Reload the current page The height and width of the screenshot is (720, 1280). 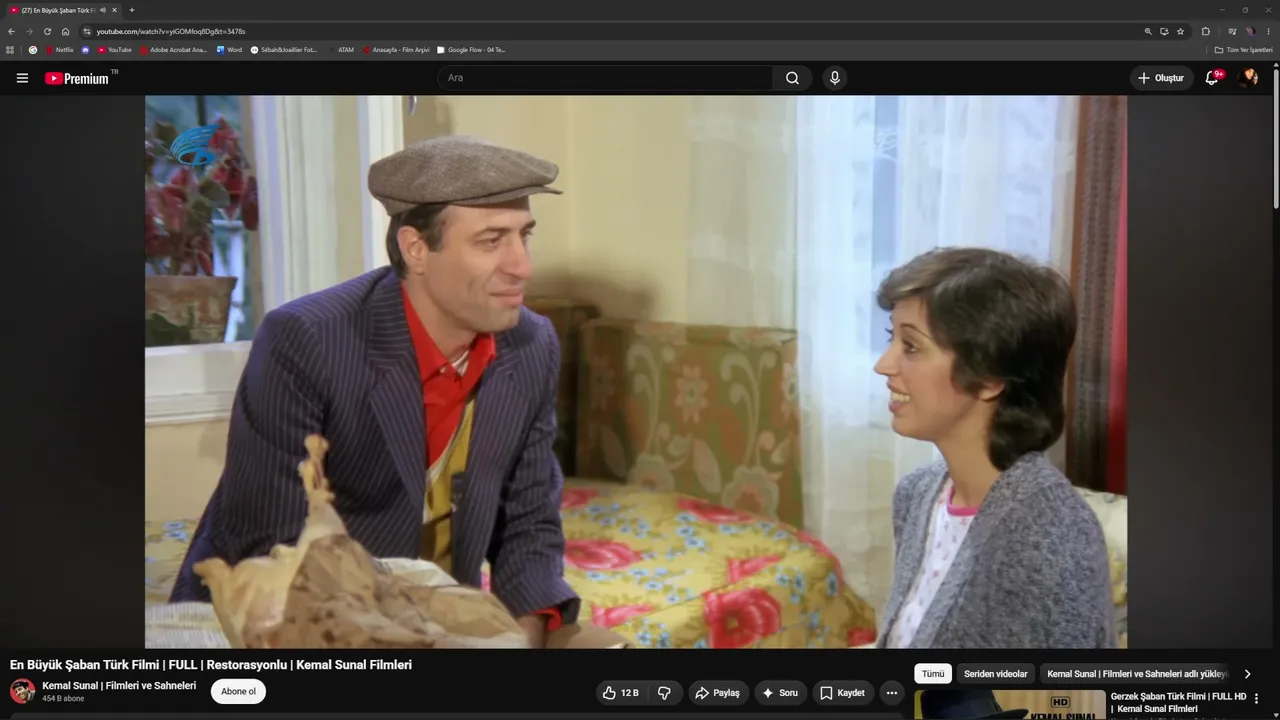pyautogui.click(x=47, y=31)
